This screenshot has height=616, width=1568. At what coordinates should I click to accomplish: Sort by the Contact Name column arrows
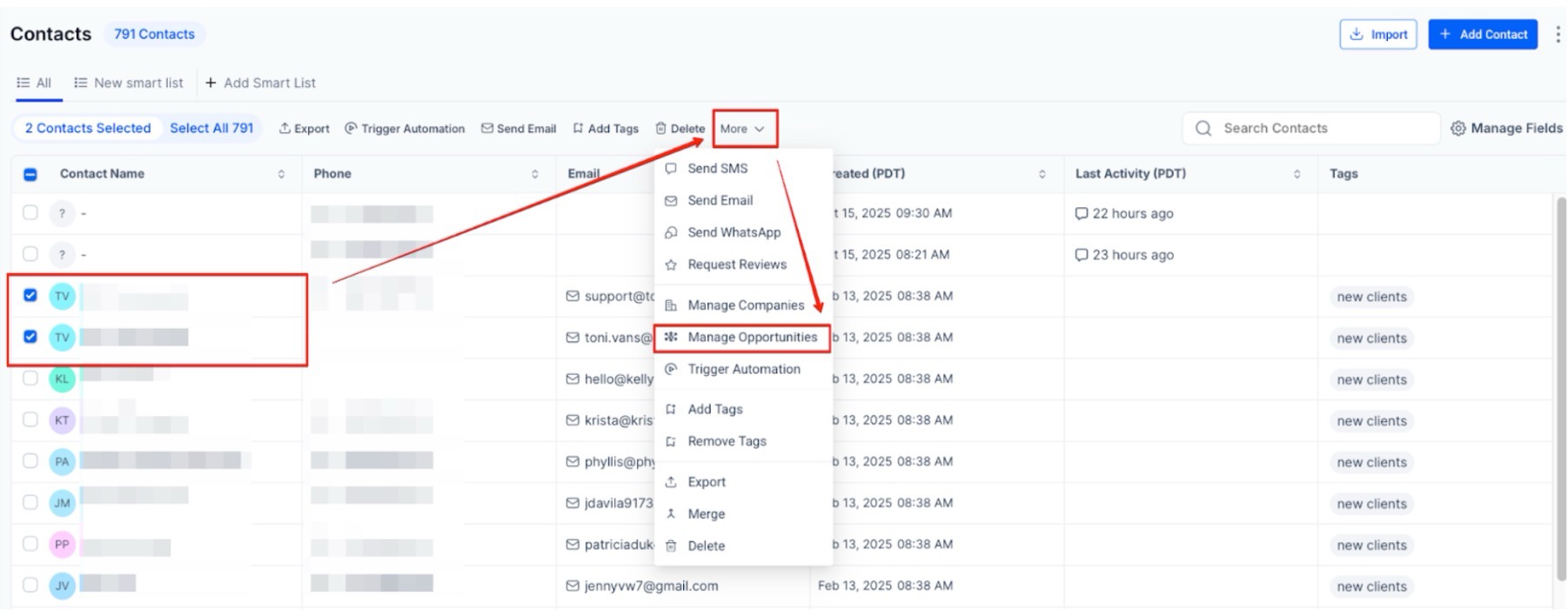tap(281, 174)
